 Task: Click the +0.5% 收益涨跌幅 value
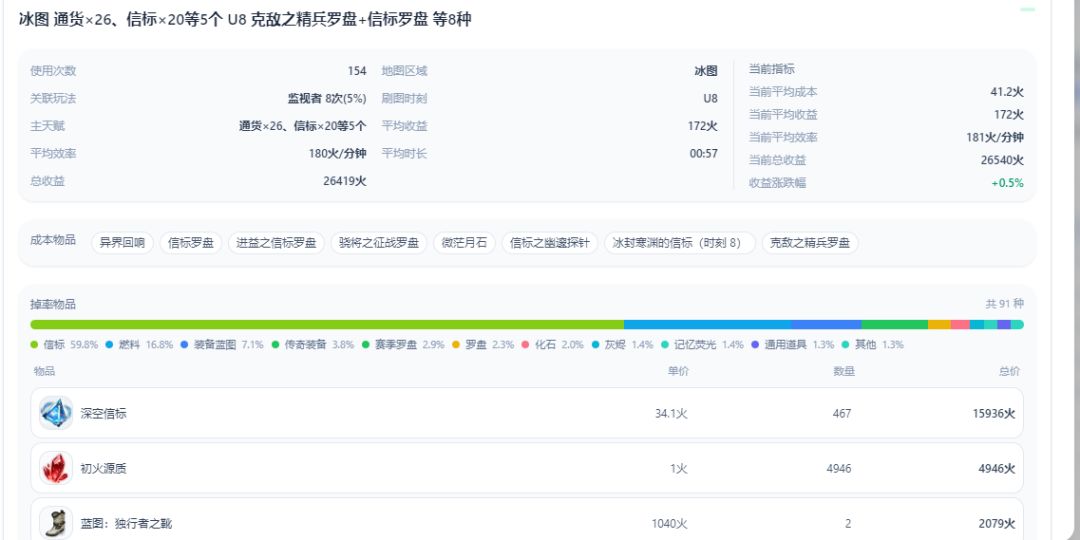(x=1007, y=183)
